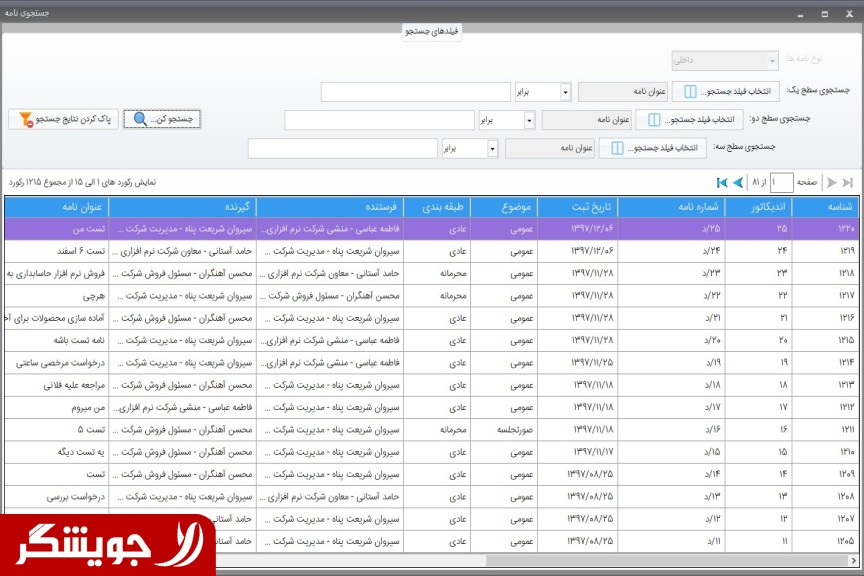Open field chooser for search level three

(654, 148)
